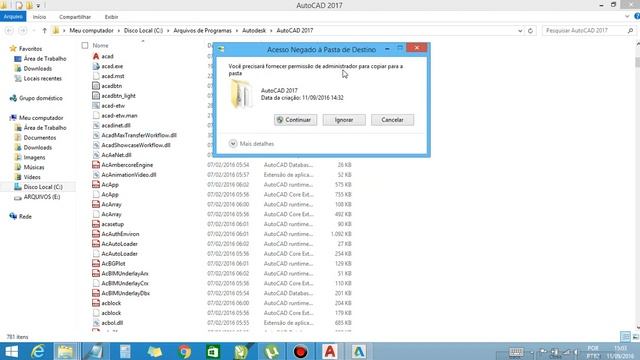Select the AcAnimationVideo.dll file
This screenshot has height=360, width=640.
129,175
